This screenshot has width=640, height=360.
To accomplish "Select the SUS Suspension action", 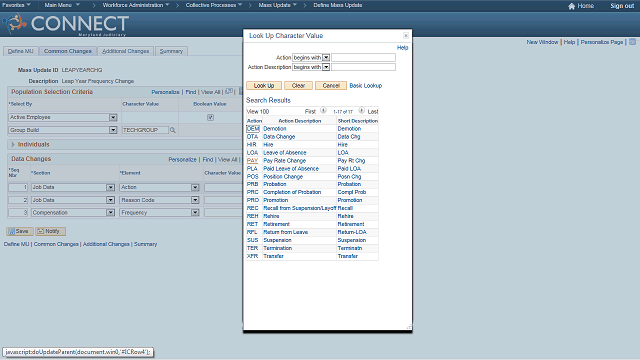I will click(x=253, y=240).
